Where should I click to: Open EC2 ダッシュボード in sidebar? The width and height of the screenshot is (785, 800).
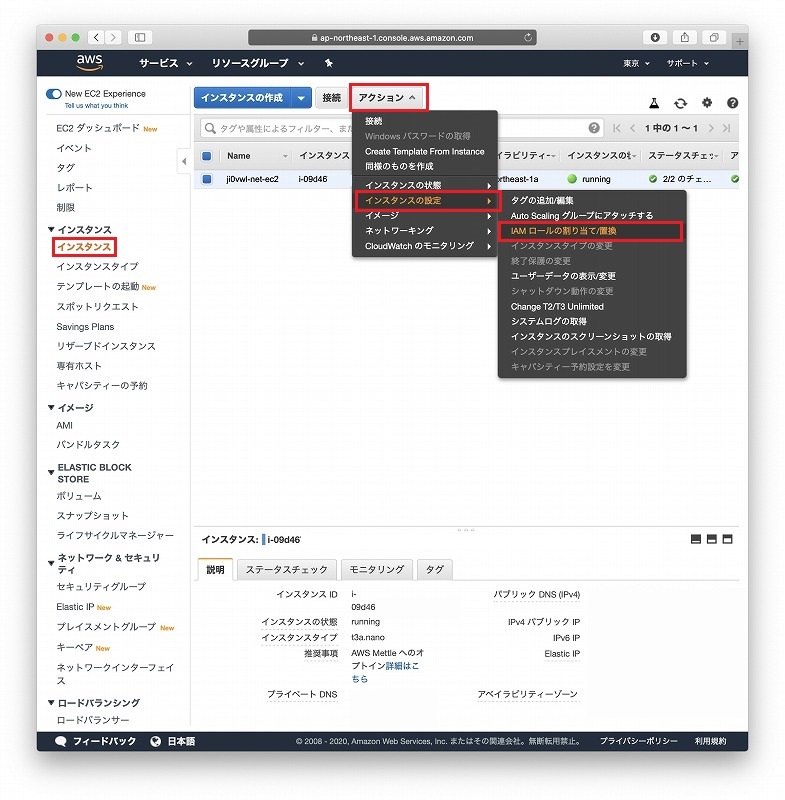[x=98, y=128]
